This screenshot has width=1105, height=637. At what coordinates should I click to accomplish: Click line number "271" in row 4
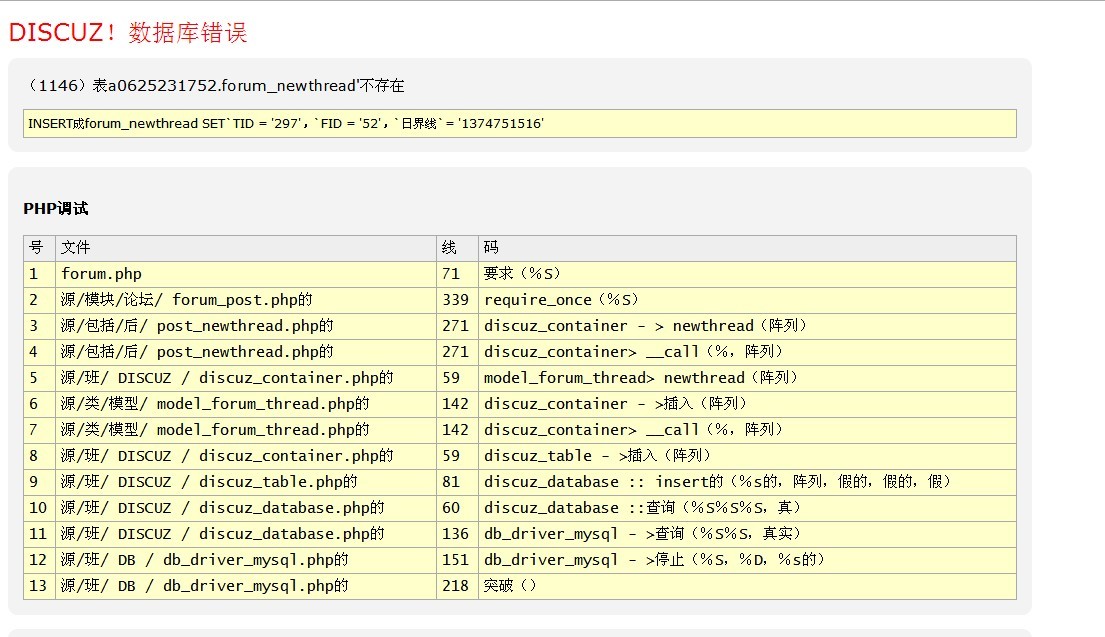click(x=455, y=352)
